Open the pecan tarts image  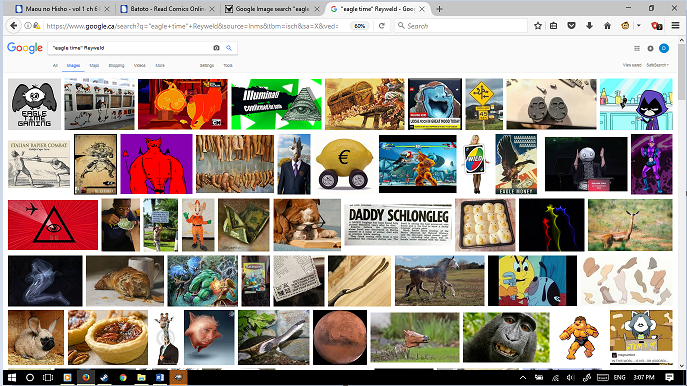click(x=108, y=337)
